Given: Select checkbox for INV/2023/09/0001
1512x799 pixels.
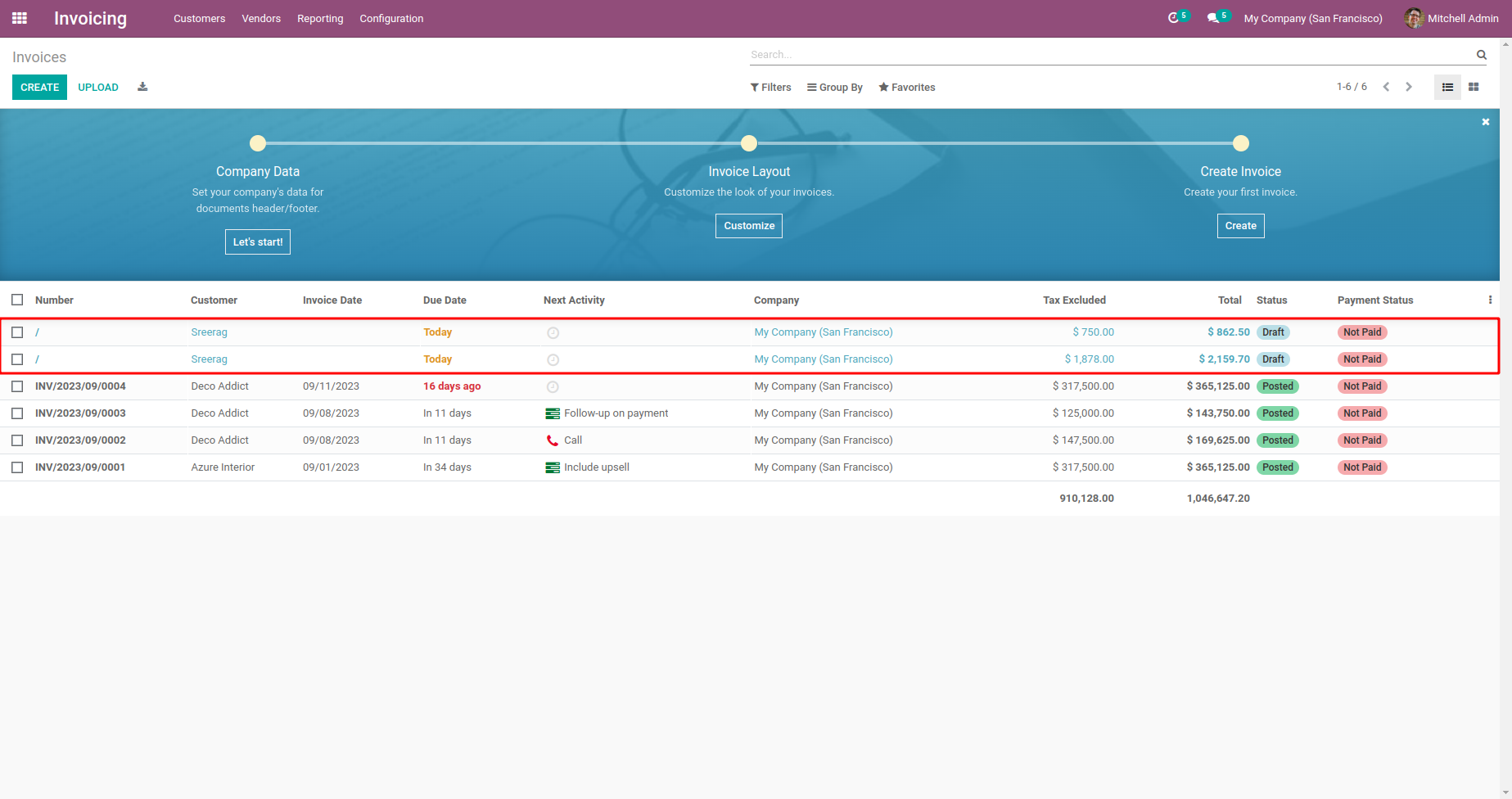Looking at the screenshot, I should (x=17, y=467).
